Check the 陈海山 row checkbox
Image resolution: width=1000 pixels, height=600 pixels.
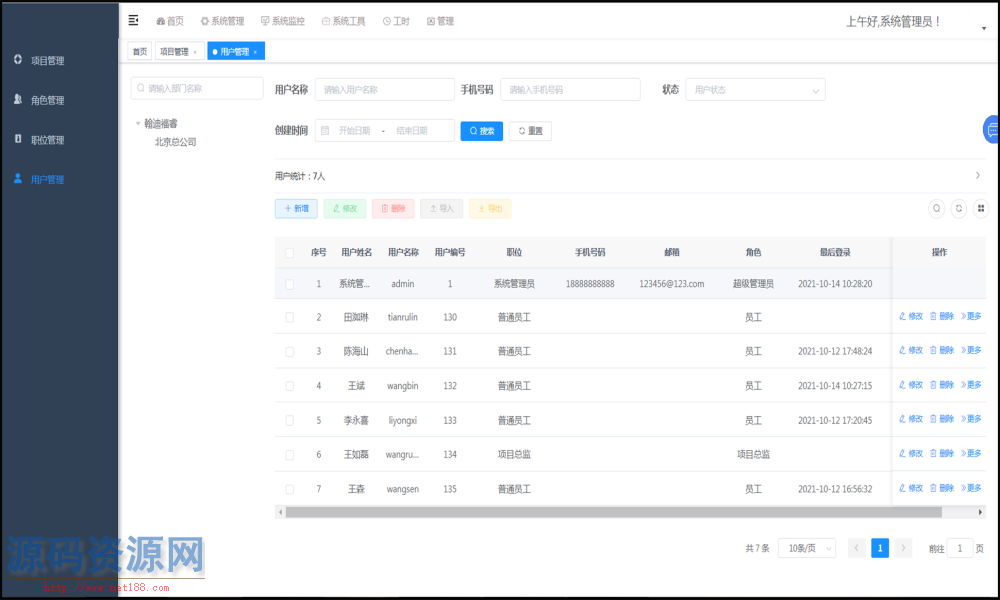(290, 352)
